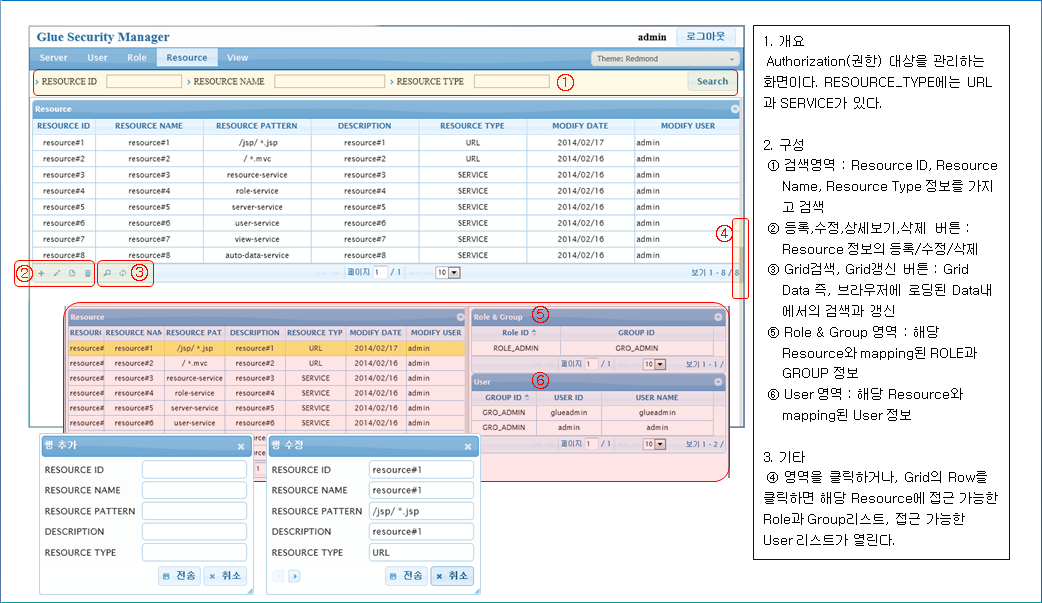The height and width of the screenshot is (603, 1042).
Task: Refresh the grid with reload icon
Action: click(123, 273)
